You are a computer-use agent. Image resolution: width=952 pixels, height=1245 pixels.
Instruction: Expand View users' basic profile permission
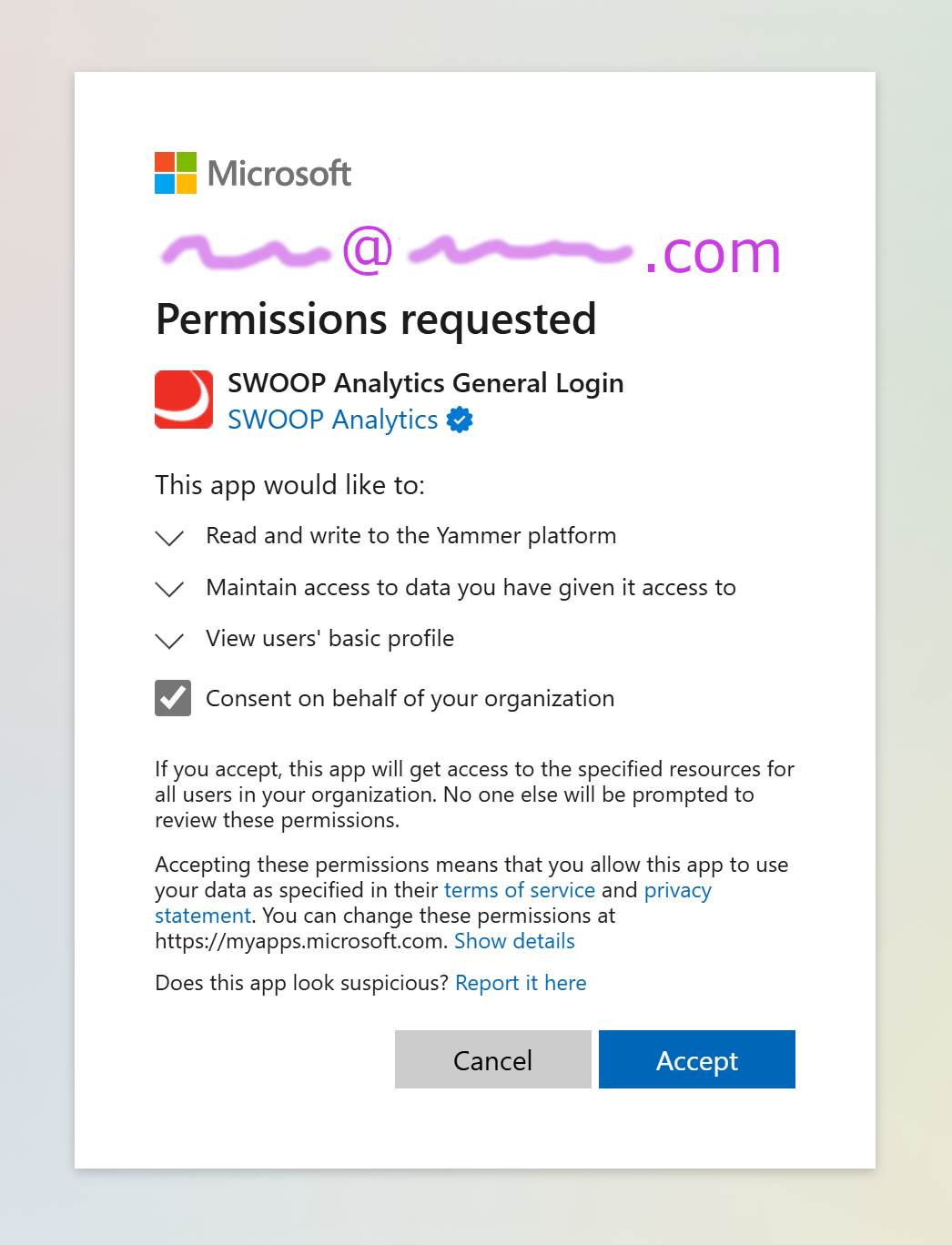click(169, 641)
